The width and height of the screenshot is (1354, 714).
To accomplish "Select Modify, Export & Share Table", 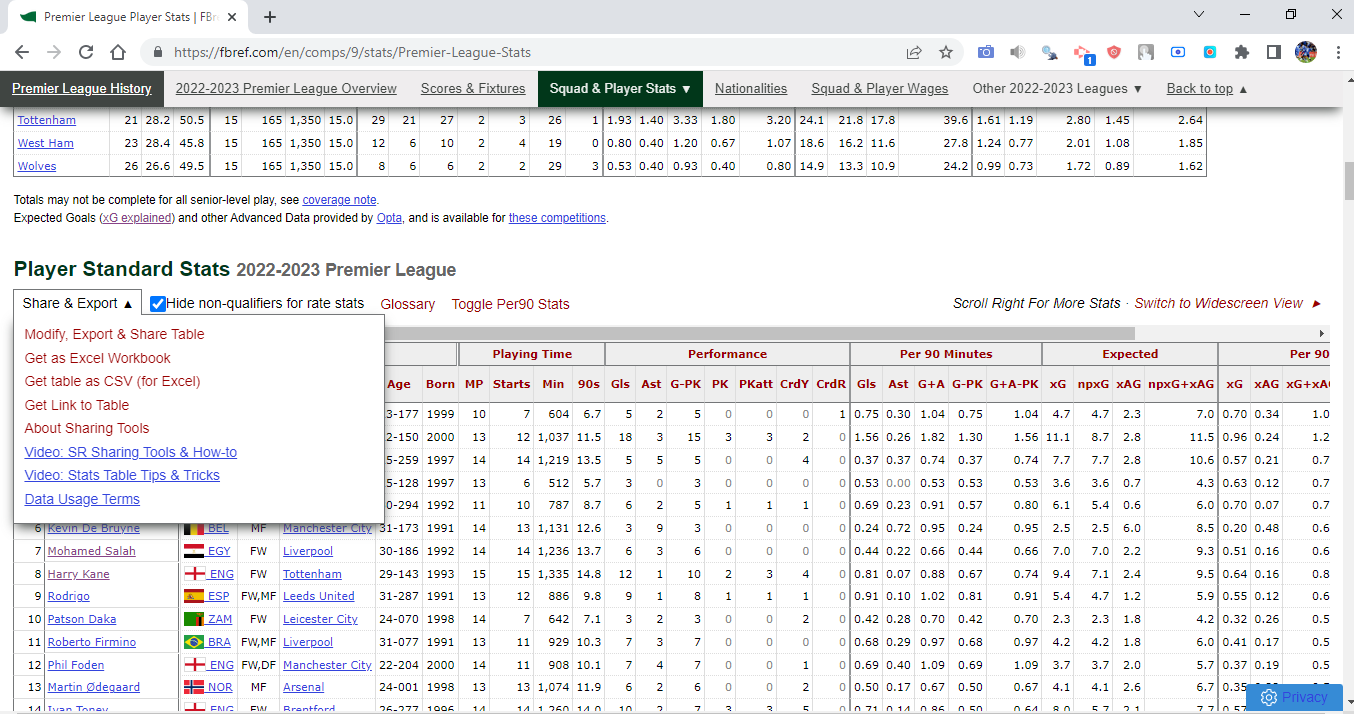I will (114, 334).
